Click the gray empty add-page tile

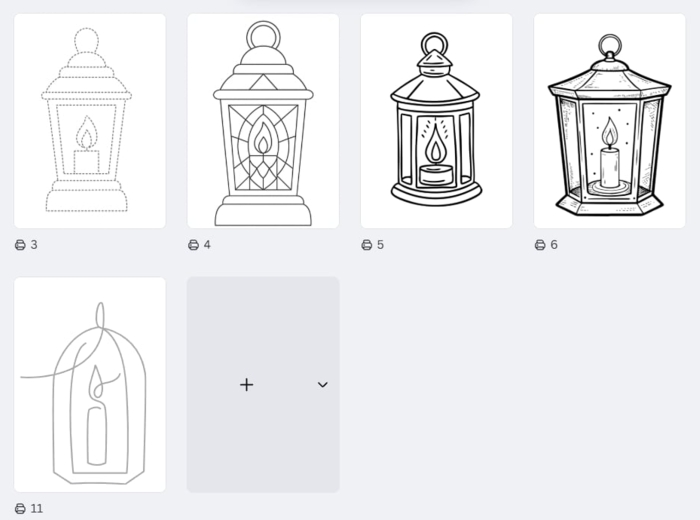263,385
